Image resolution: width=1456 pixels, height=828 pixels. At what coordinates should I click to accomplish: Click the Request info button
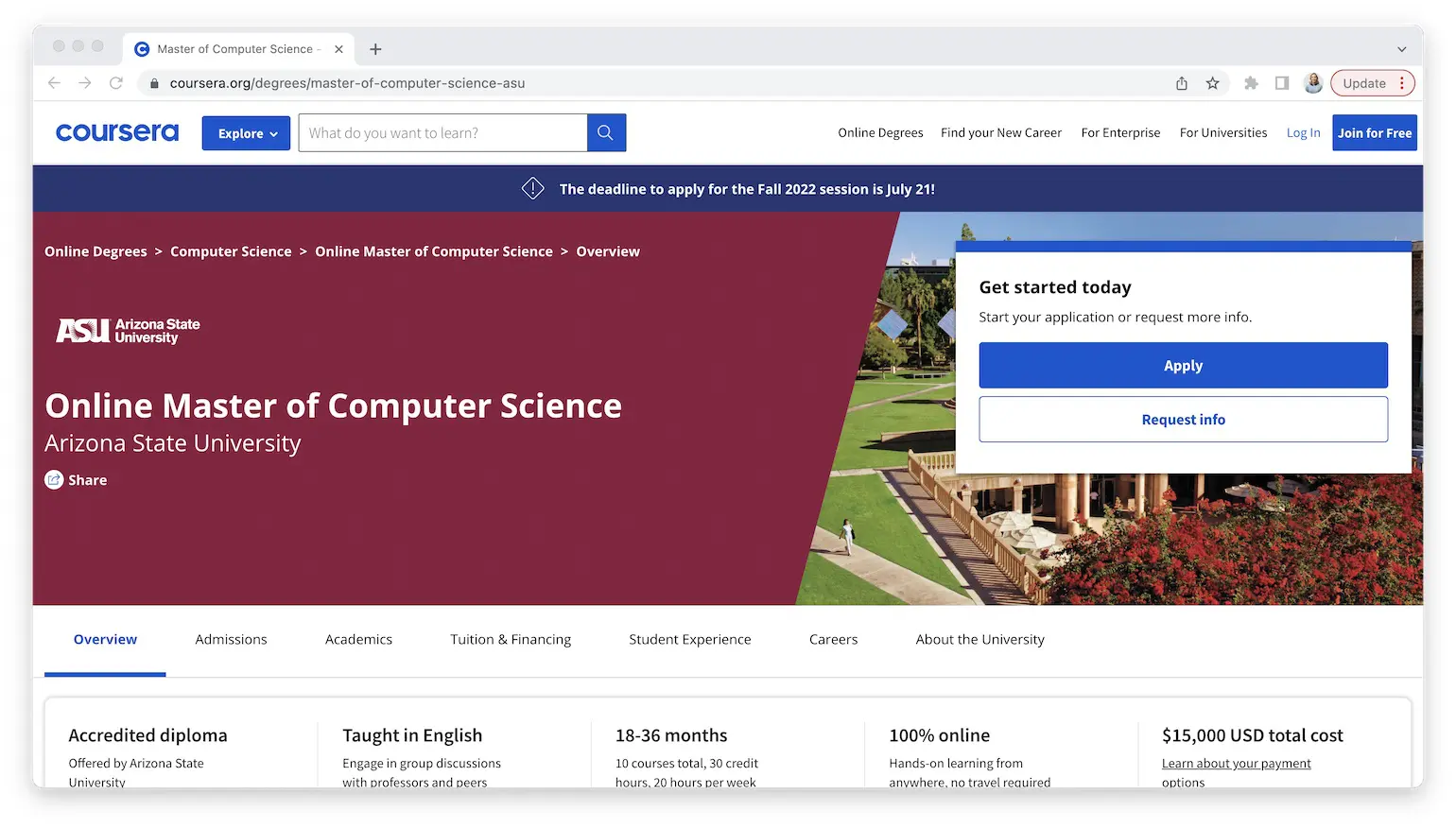1183,419
